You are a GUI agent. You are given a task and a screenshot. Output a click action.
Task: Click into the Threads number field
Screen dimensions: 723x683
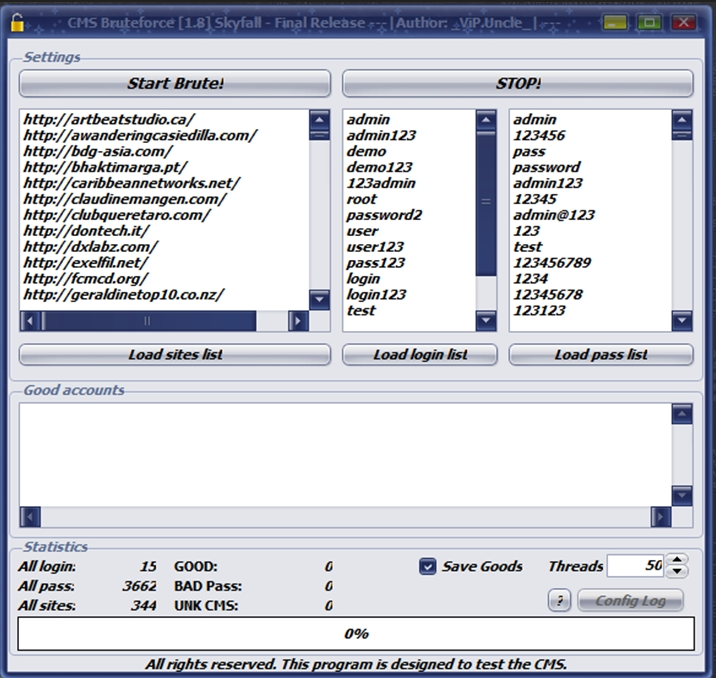(x=634, y=566)
